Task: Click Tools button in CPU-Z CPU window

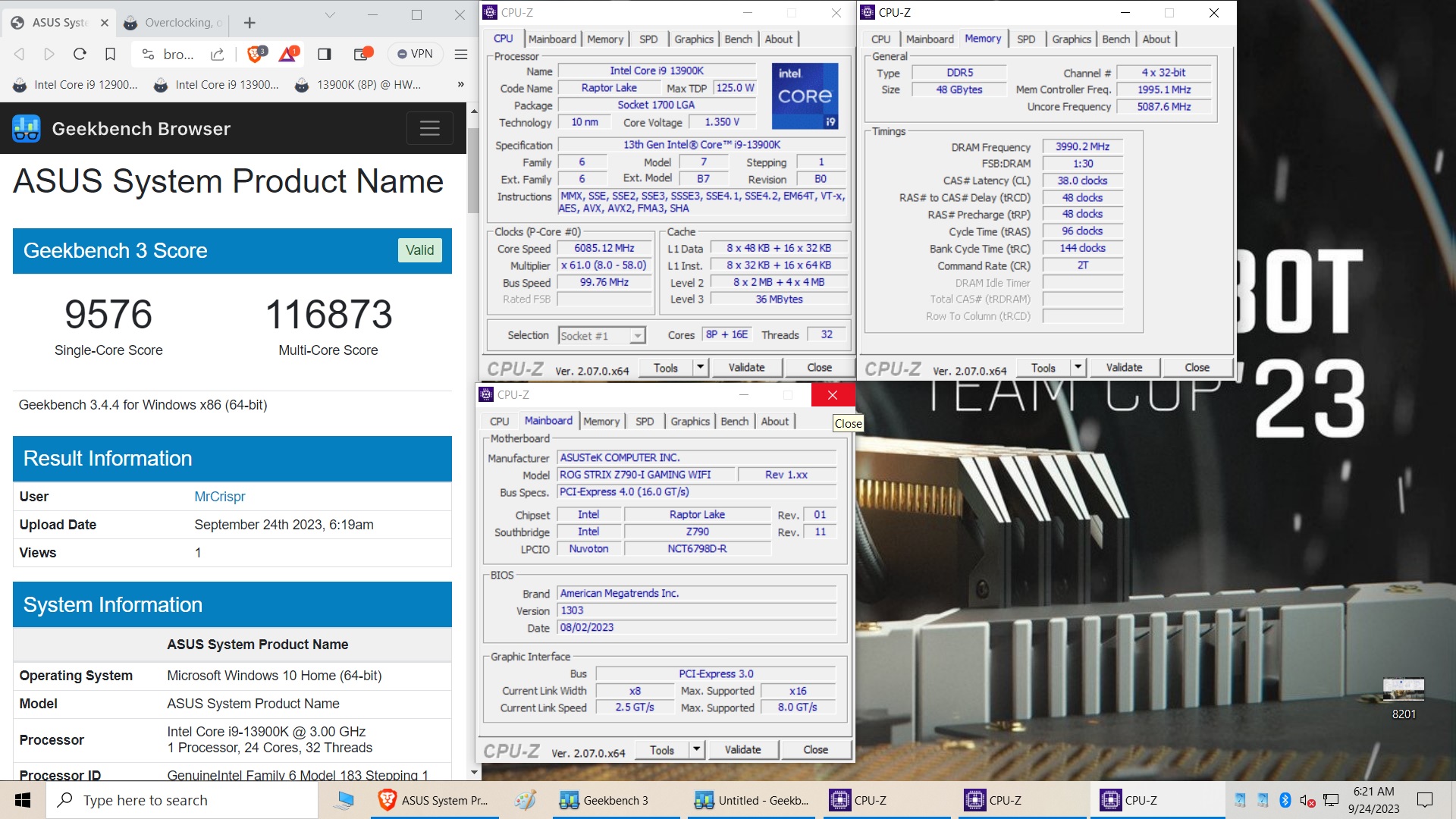Action: pos(666,367)
